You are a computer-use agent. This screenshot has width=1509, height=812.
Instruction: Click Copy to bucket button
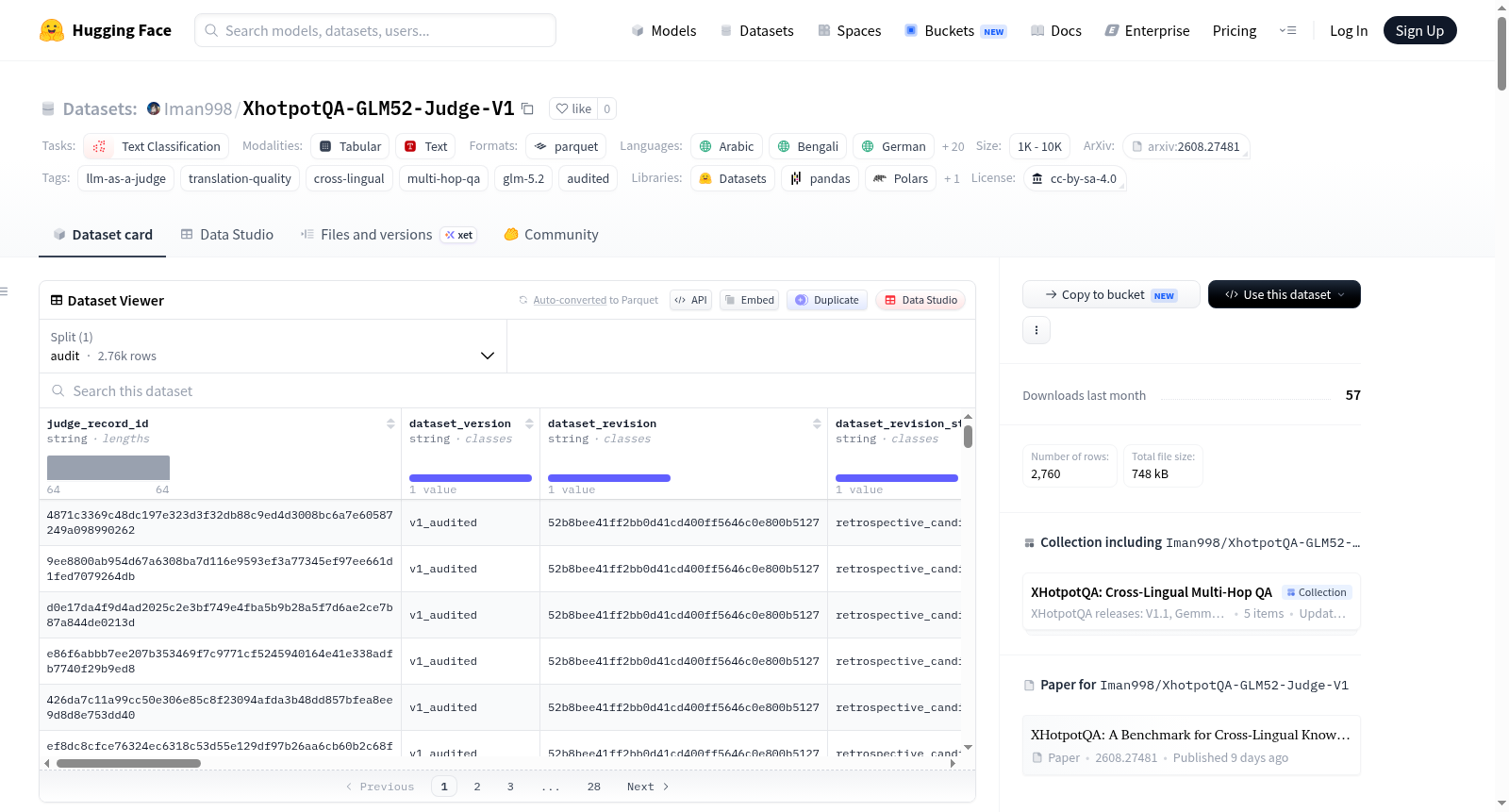(1111, 294)
